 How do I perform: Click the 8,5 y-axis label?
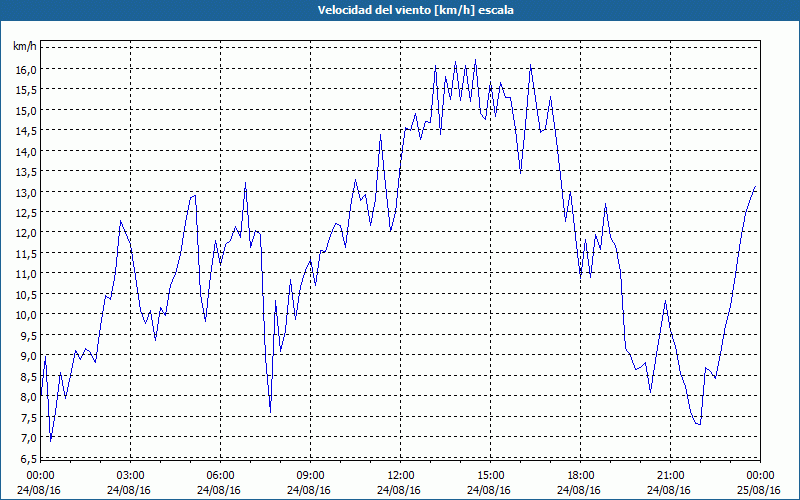click(29, 377)
